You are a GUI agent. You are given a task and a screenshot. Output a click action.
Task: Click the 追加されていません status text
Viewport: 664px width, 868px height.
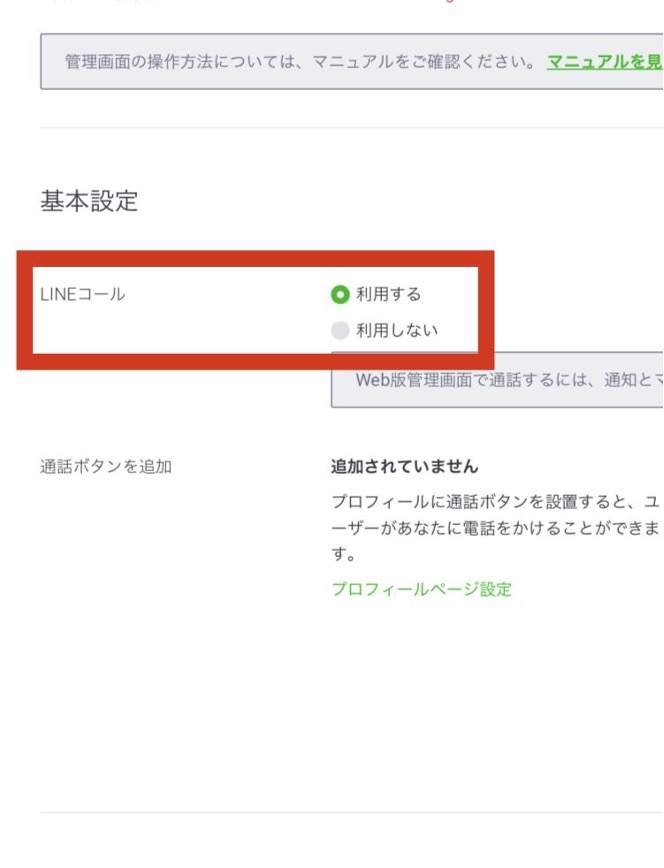pos(405,466)
